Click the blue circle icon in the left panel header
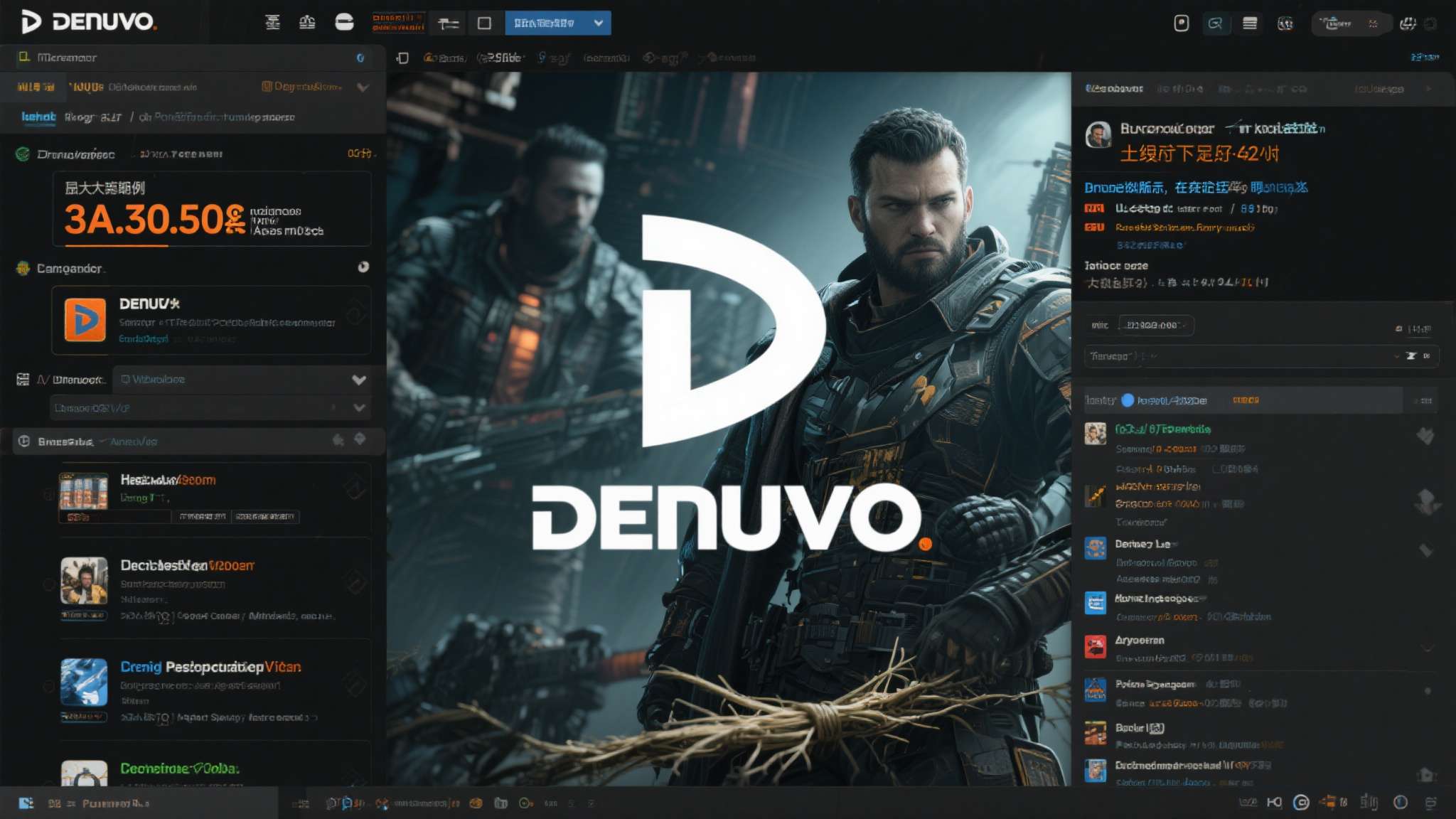The width and height of the screenshot is (1456, 819). pyautogui.click(x=360, y=58)
